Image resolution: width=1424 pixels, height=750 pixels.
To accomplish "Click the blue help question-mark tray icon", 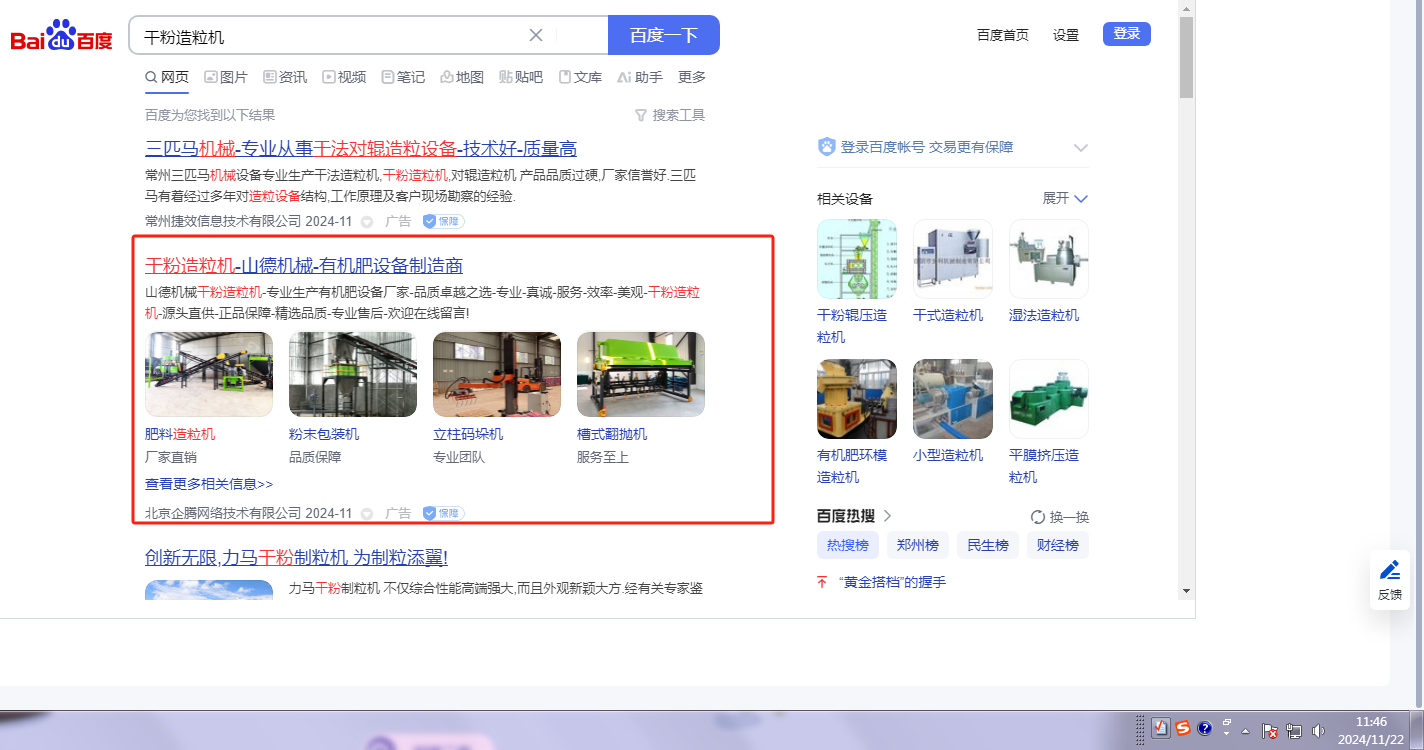I will [x=1205, y=728].
